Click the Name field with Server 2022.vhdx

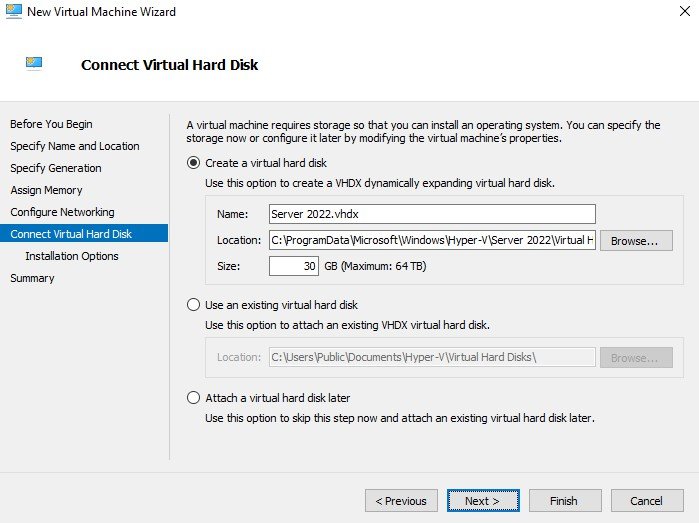tap(432, 214)
